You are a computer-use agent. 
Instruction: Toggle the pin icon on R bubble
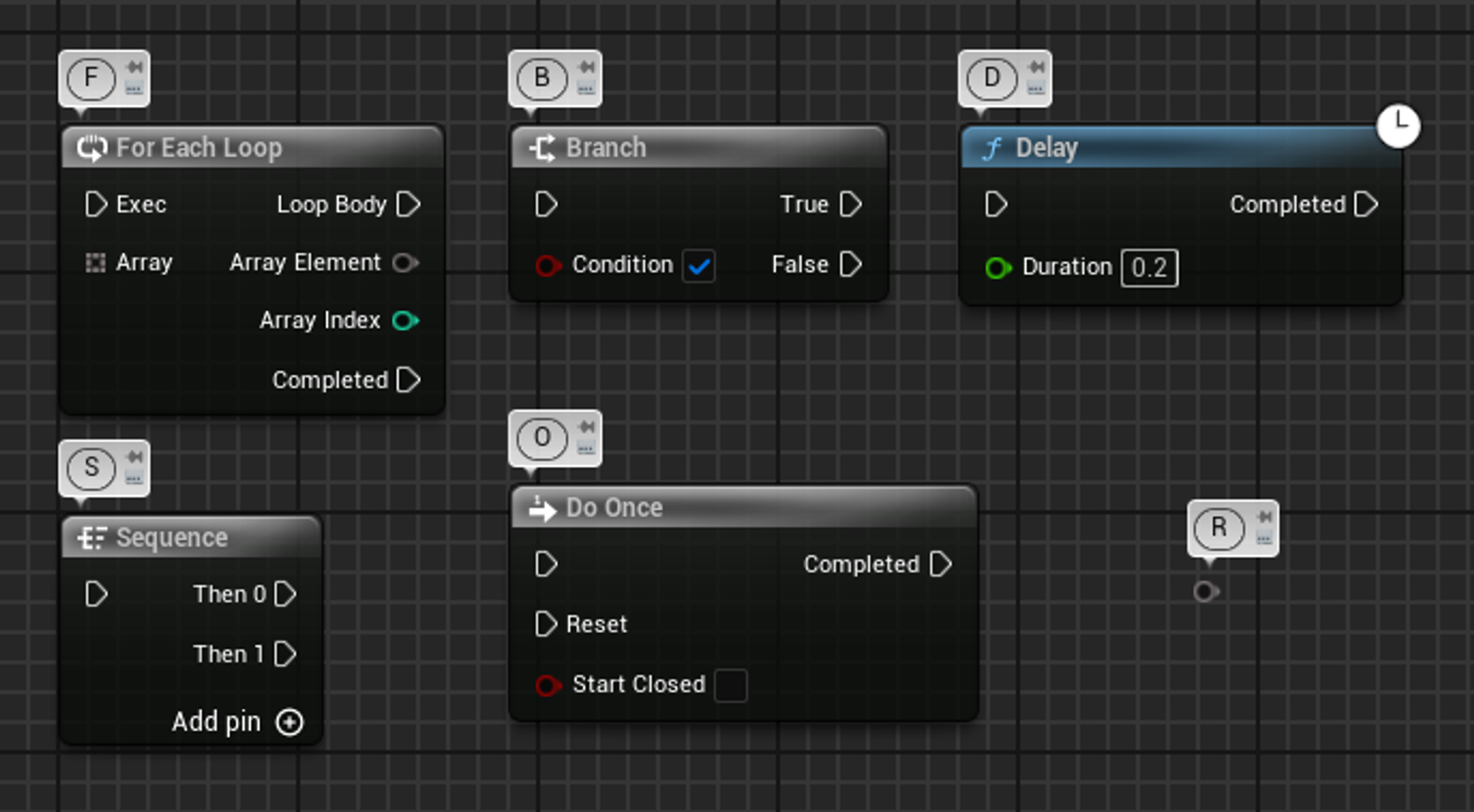click(1265, 517)
